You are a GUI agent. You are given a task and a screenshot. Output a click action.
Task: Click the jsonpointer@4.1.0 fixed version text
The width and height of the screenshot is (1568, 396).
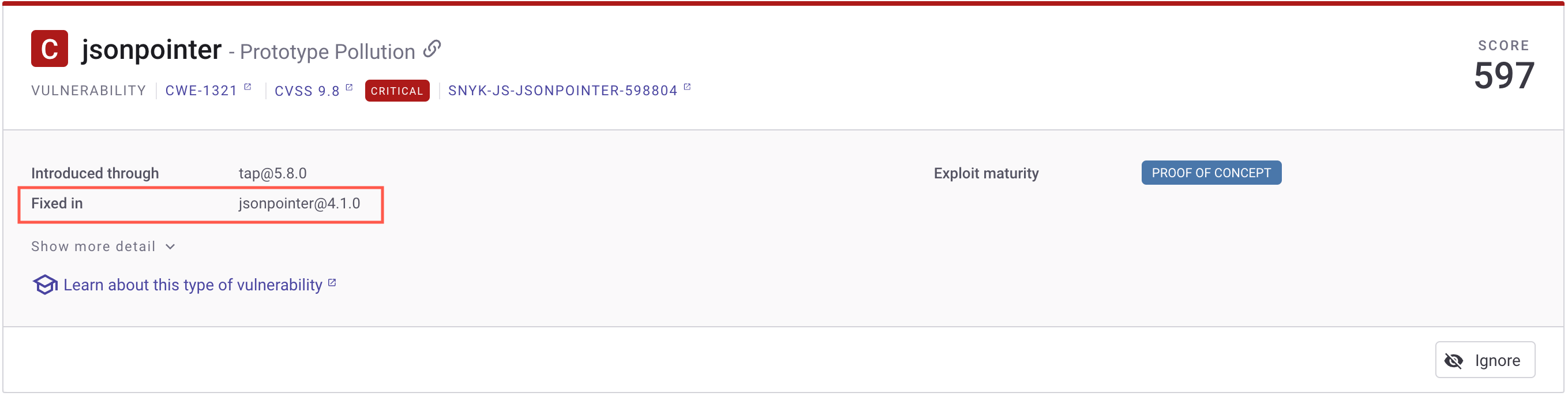coord(299,203)
